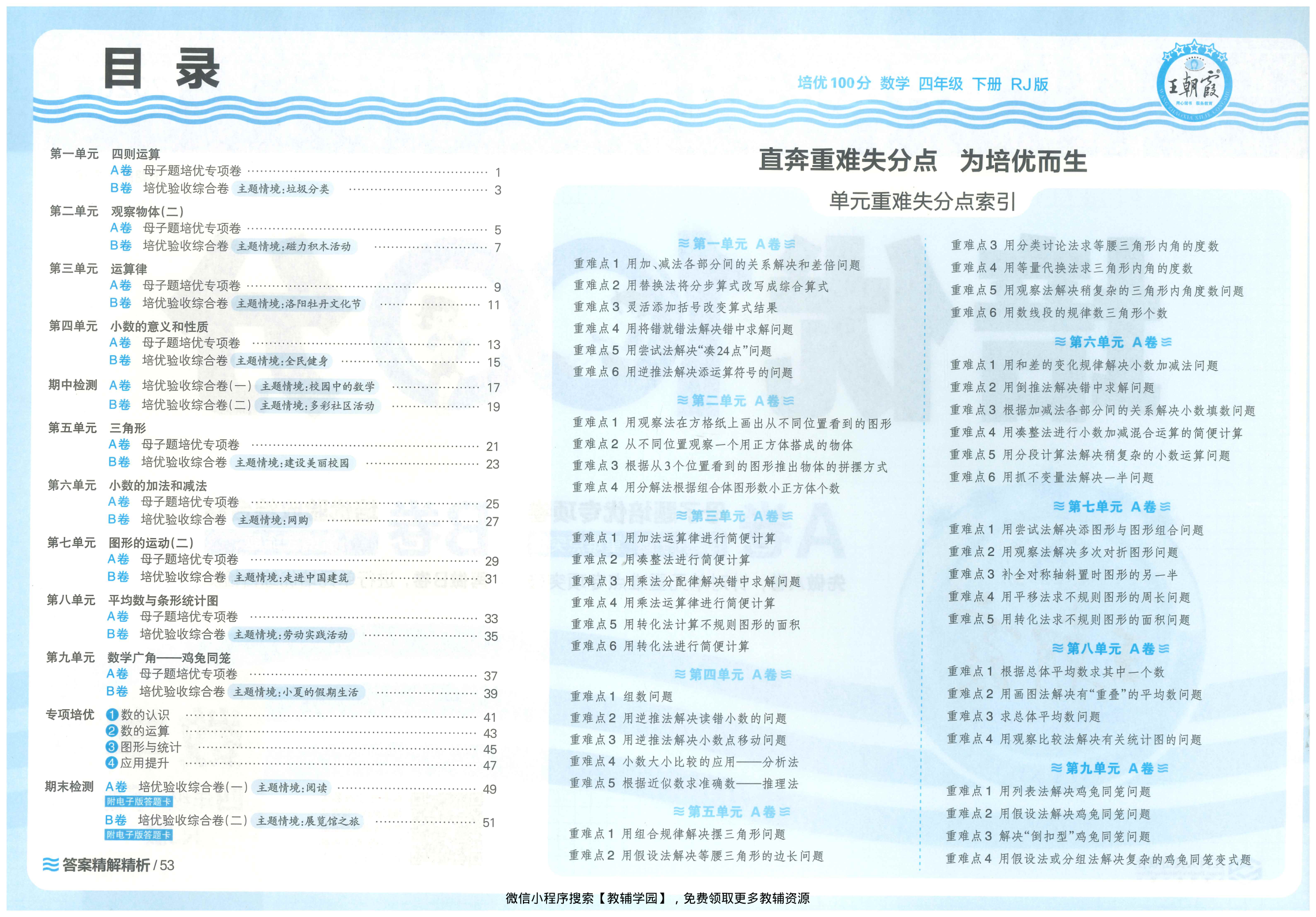Click the circled number 4 before 应用提升
This screenshot has height=917, width=1316.
(112, 763)
